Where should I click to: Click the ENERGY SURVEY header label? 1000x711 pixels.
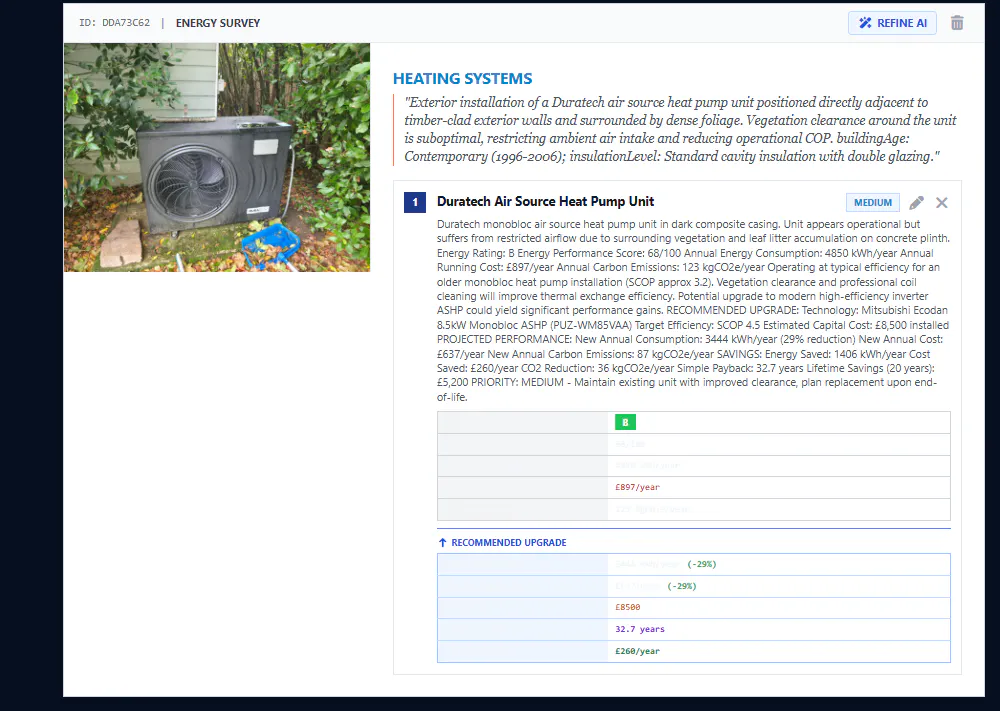[217, 23]
